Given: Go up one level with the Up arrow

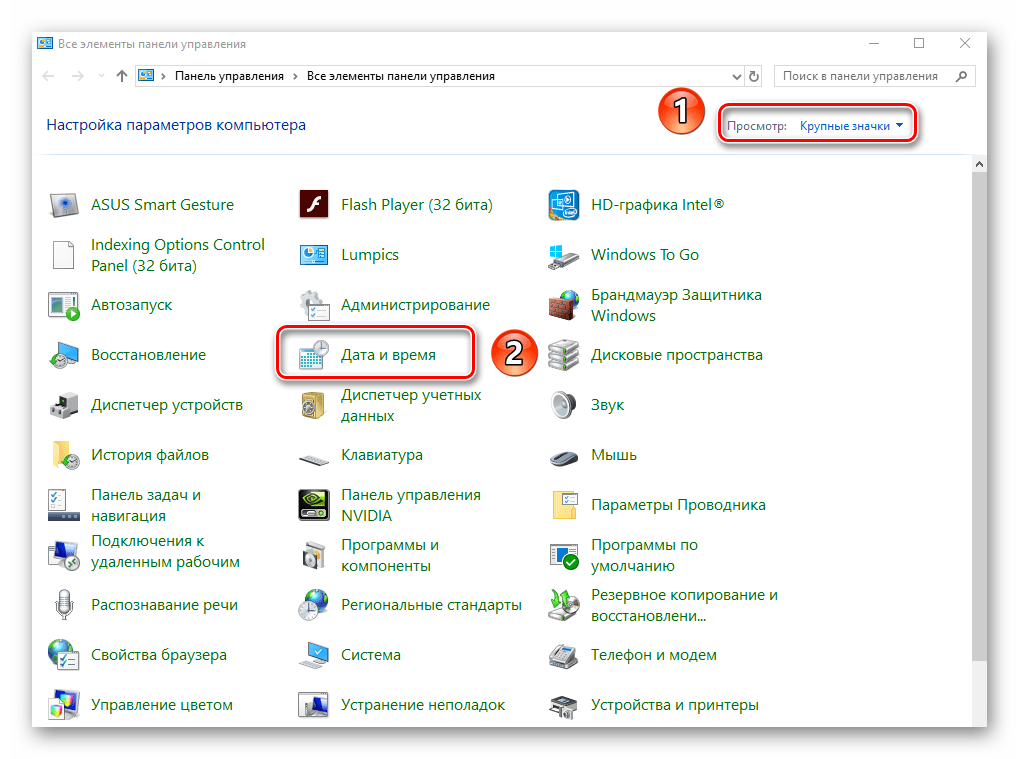Looking at the screenshot, I should click(122, 76).
